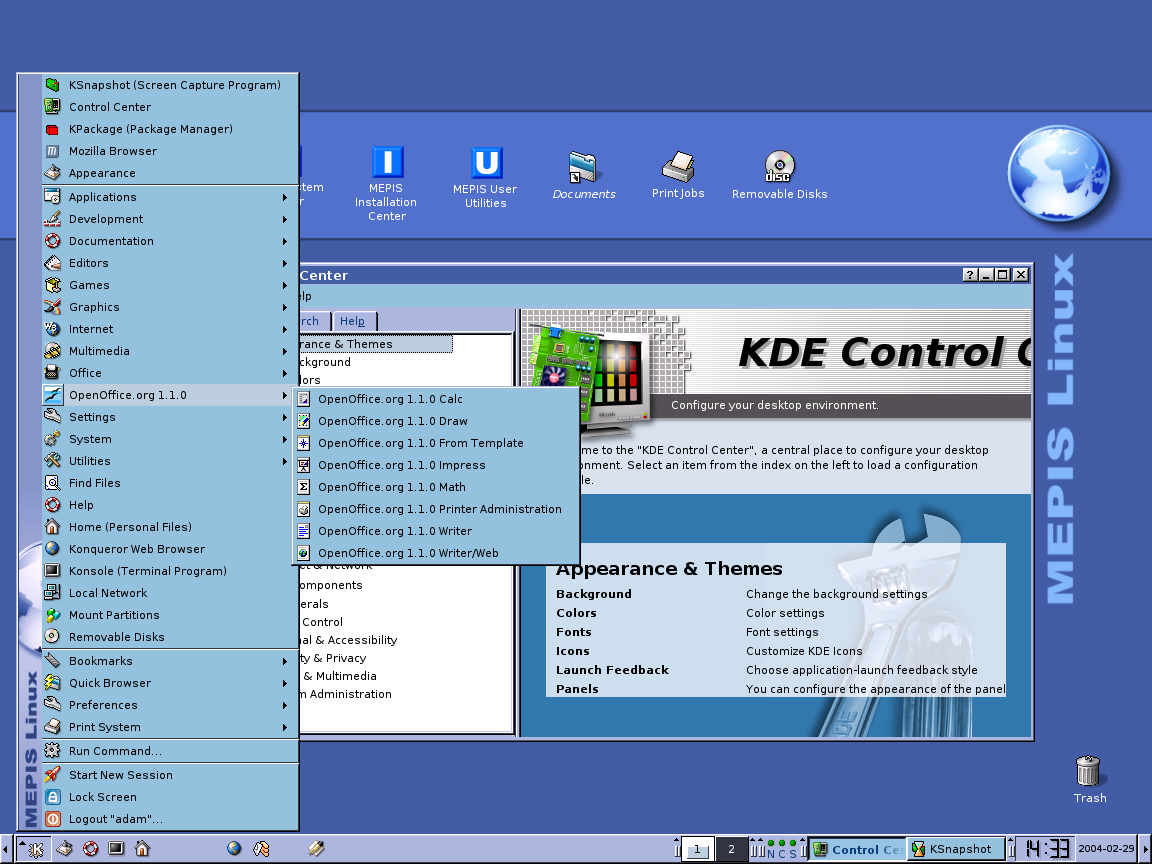This screenshot has height=864, width=1152.
Task: Expand the Documentation submenu
Action: (170, 241)
